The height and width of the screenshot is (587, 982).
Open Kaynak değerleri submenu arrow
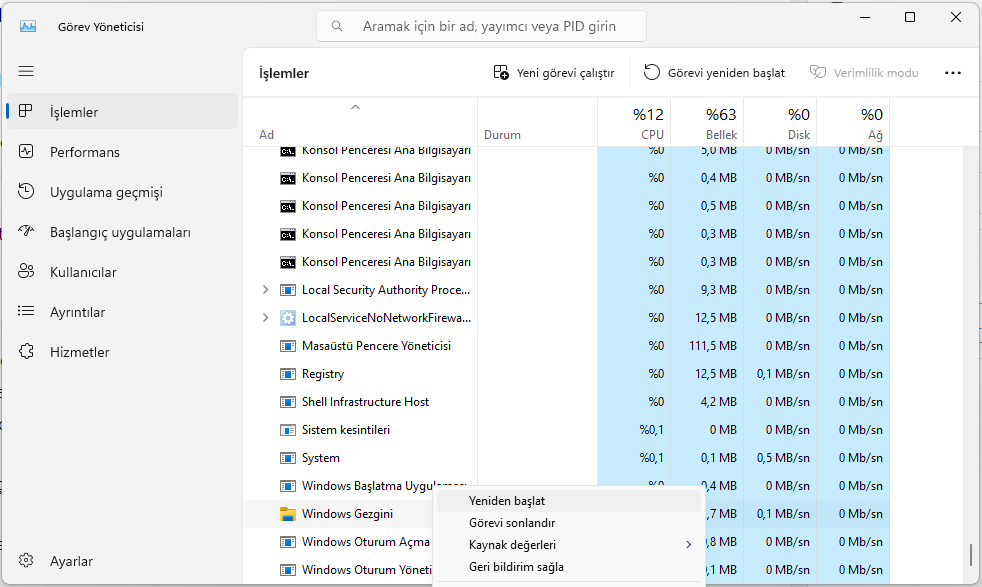688,545
